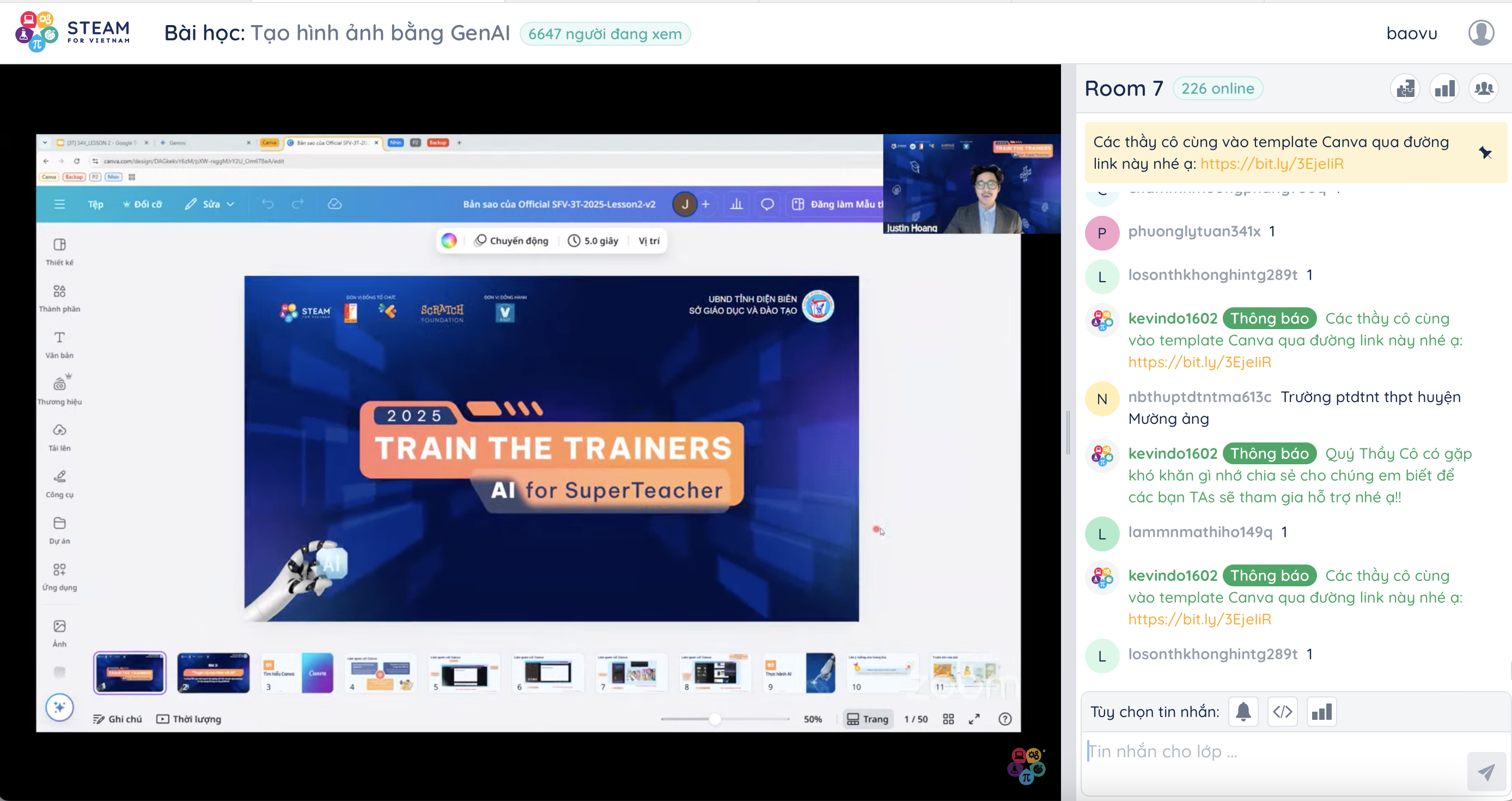Toggle the notification bell message option
The image size is (1512, 801).
[1243, 712]
